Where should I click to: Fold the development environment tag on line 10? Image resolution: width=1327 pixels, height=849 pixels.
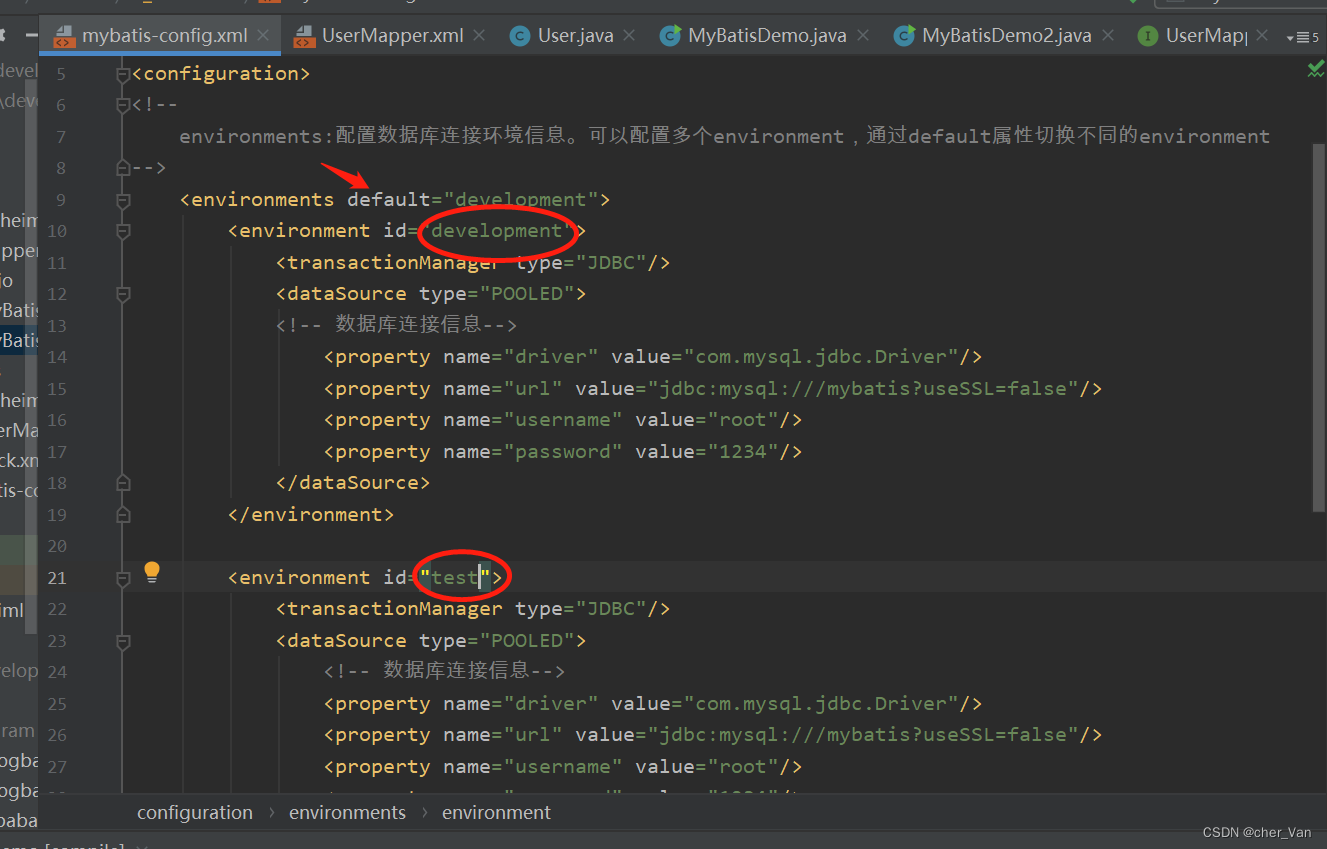[123, 231]
